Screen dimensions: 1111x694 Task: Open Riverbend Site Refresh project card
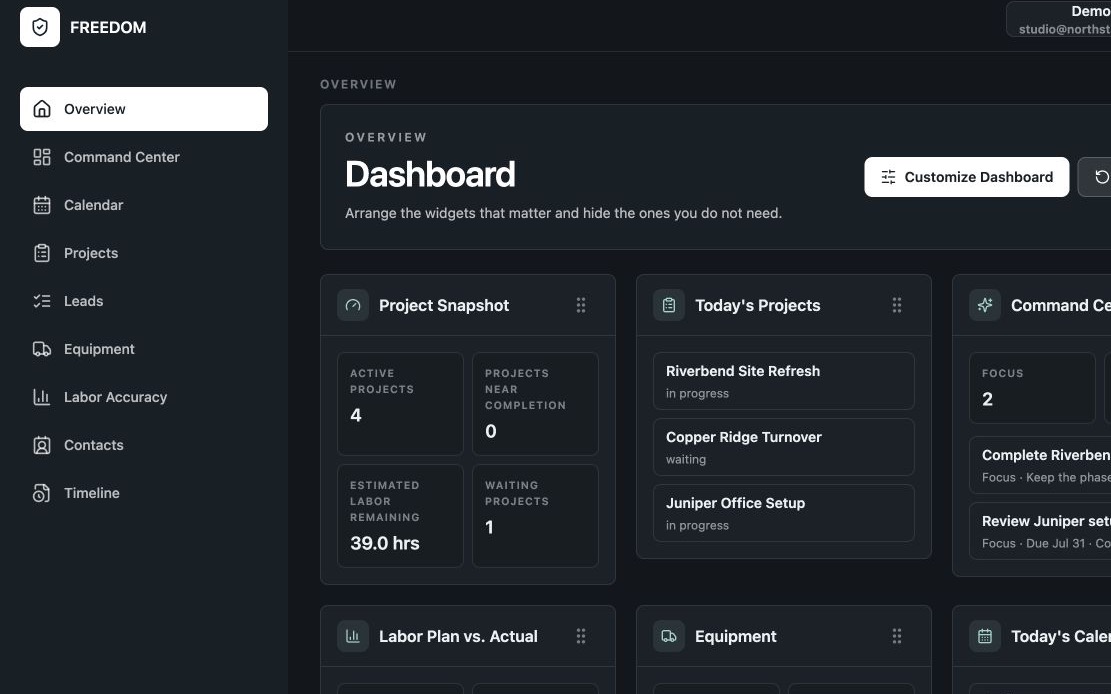[x=784, y=381]
